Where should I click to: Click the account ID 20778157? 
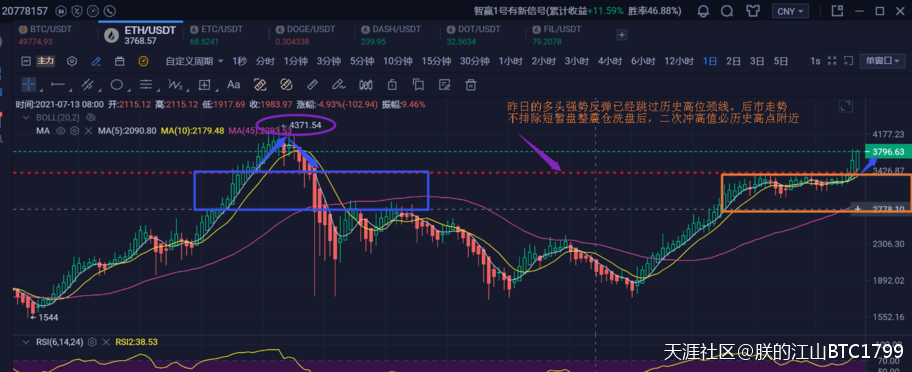coord(24,10)
